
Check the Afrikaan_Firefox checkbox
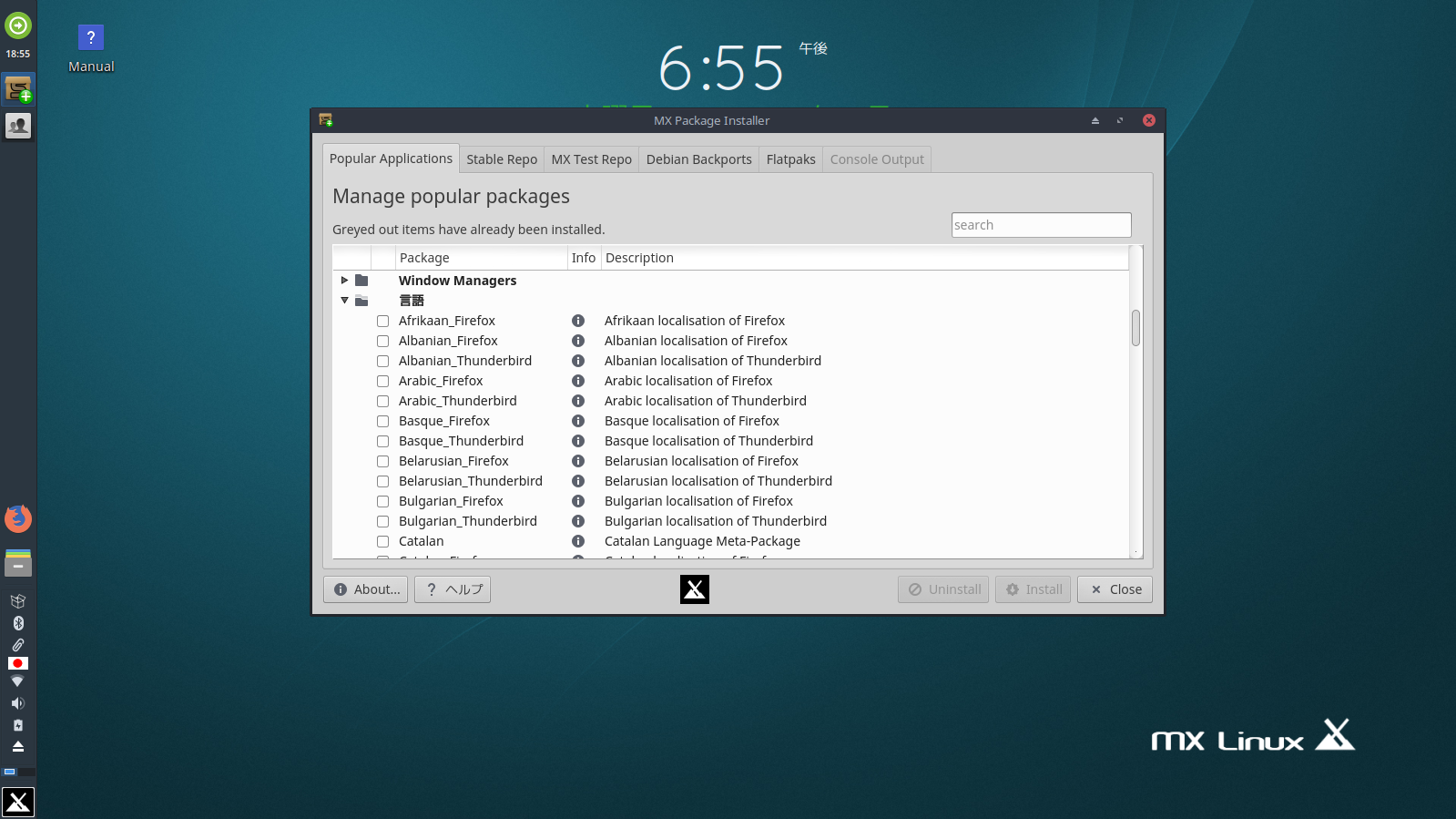(383, 321)
